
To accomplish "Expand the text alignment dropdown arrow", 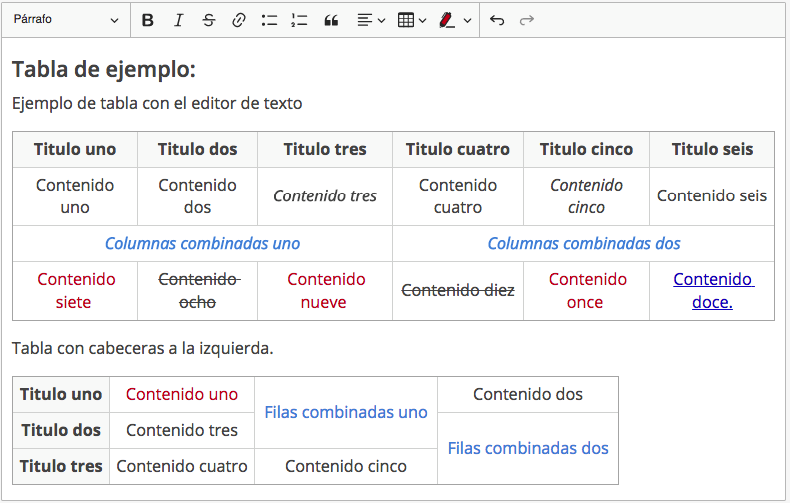I will 382,20.
